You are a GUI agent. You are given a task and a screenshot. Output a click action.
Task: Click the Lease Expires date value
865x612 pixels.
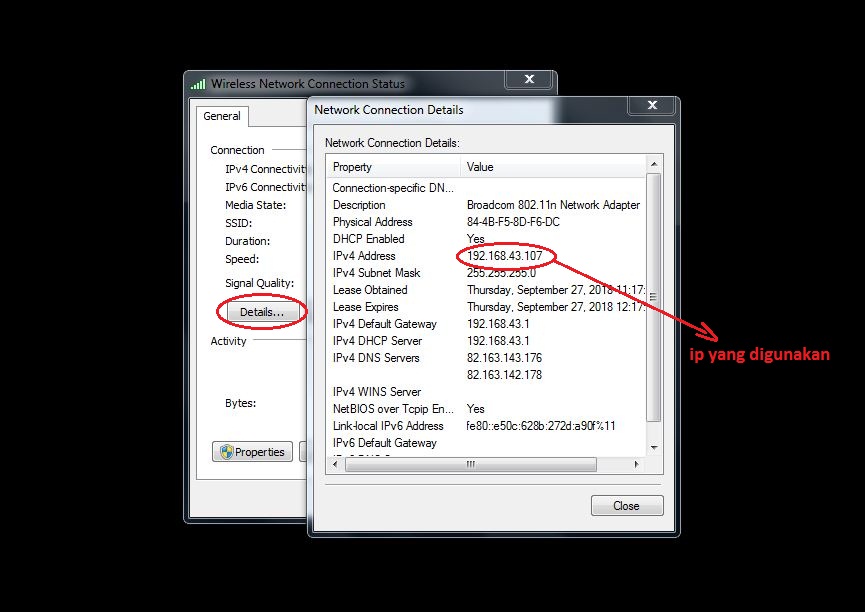pos(556,307)
